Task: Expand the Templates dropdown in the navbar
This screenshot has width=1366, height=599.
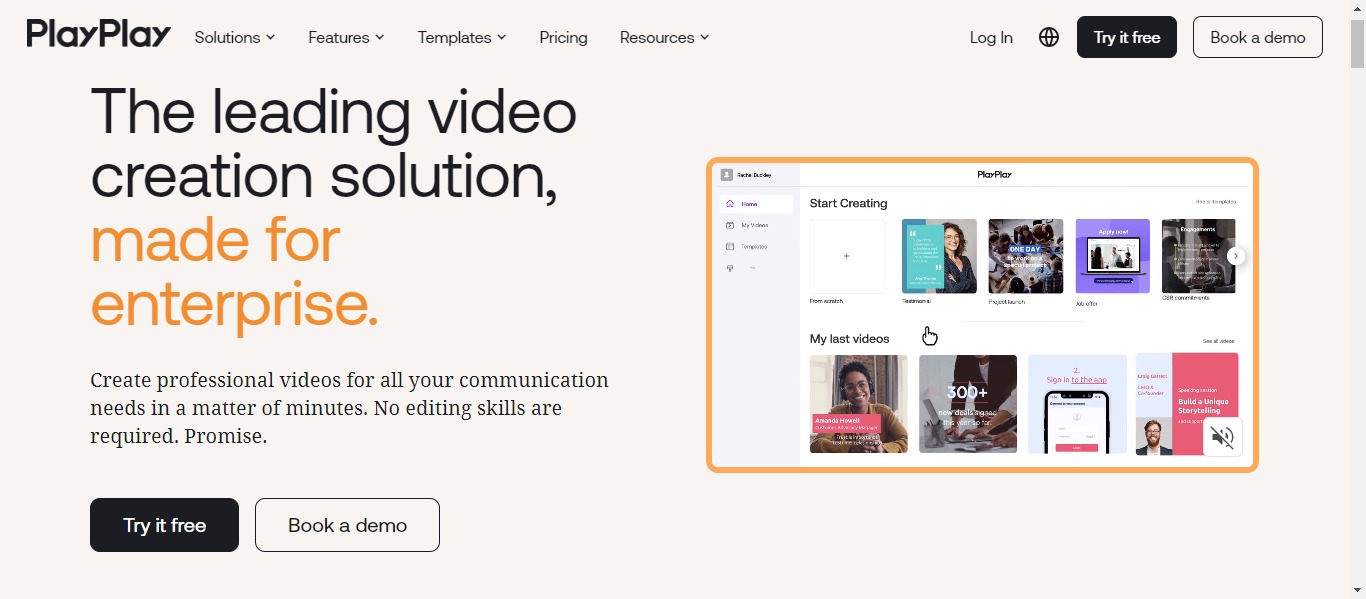Action: click(x=462, y=37)
